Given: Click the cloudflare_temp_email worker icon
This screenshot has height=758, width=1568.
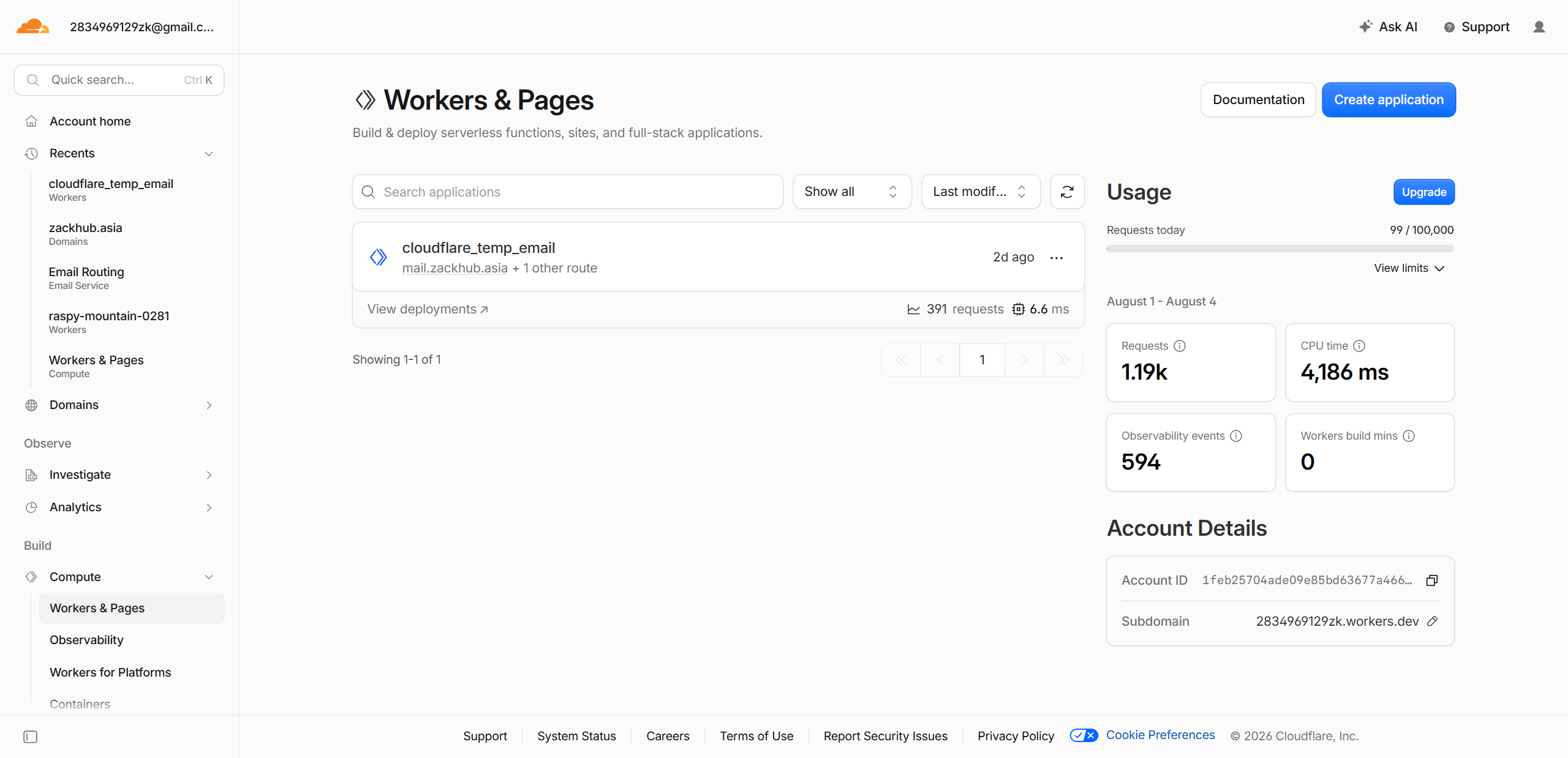Looking at the screenshot, I should (x=379, y=257).
